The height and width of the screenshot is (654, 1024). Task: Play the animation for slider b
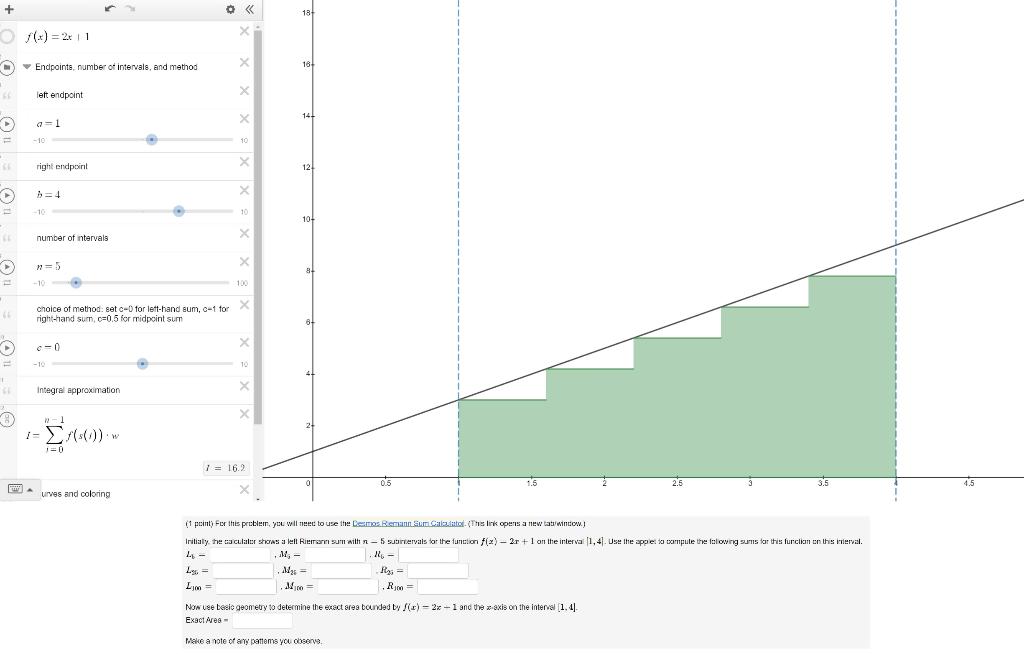[x=7, y=195]
